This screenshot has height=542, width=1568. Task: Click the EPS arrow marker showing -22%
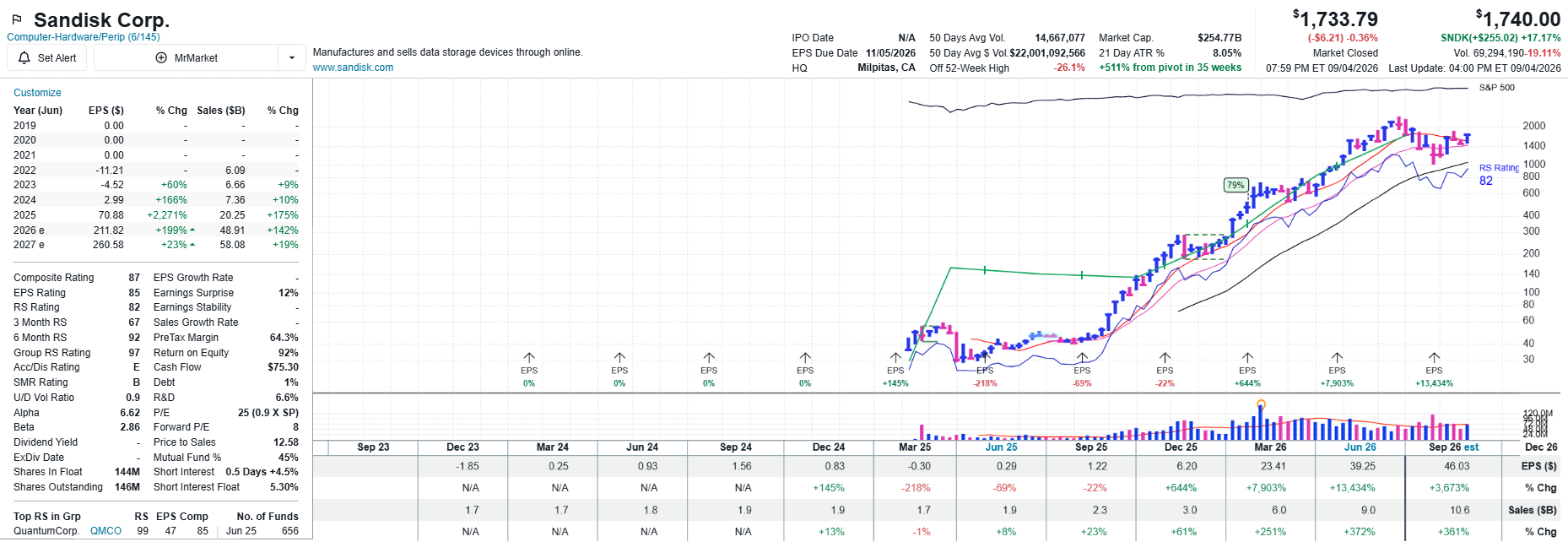click(1165, 358)
